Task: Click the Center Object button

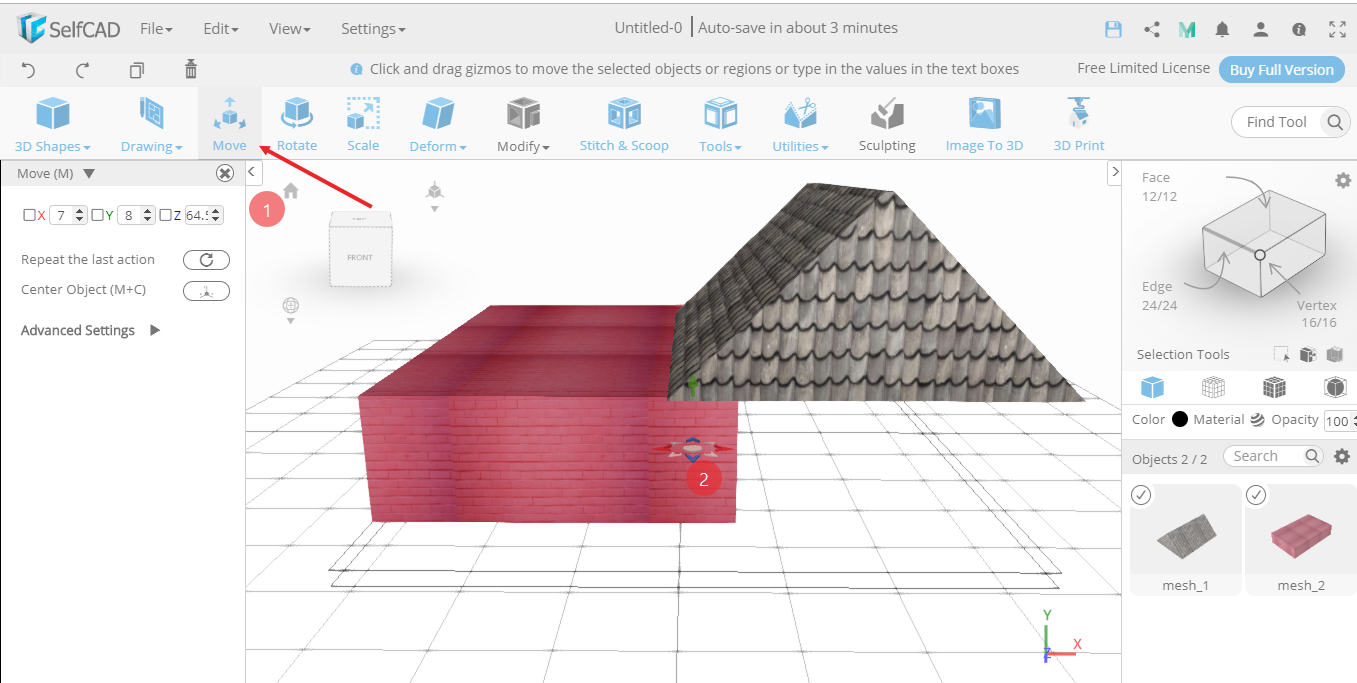Action: pos(206,290)
